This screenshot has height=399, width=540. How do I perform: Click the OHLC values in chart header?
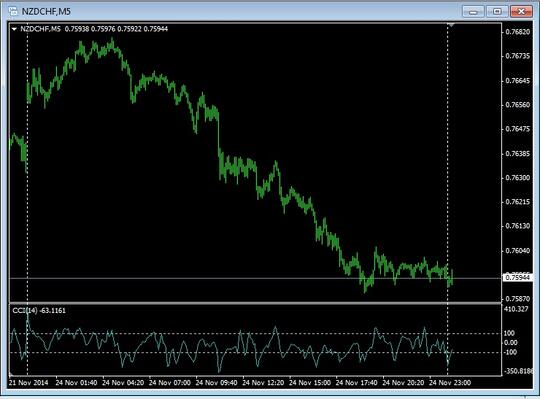[x=116, y=29]
